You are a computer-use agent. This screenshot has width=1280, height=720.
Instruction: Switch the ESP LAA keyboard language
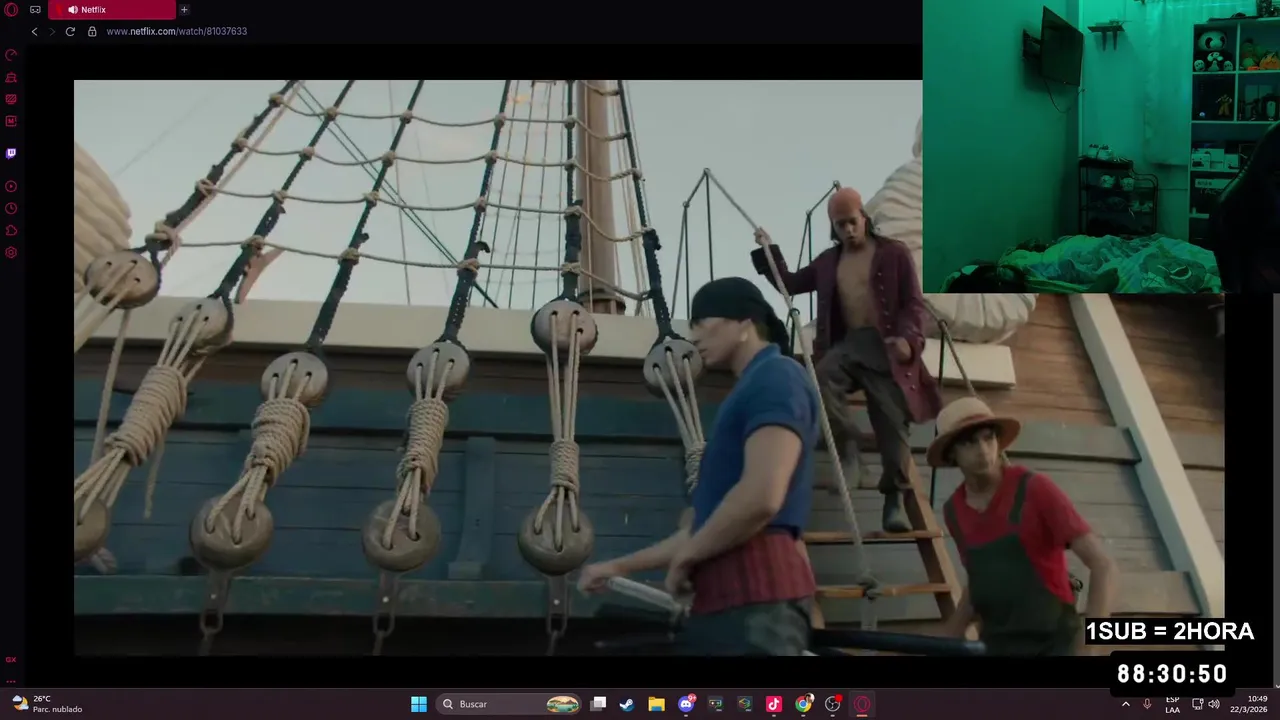tap(1172, 704)
